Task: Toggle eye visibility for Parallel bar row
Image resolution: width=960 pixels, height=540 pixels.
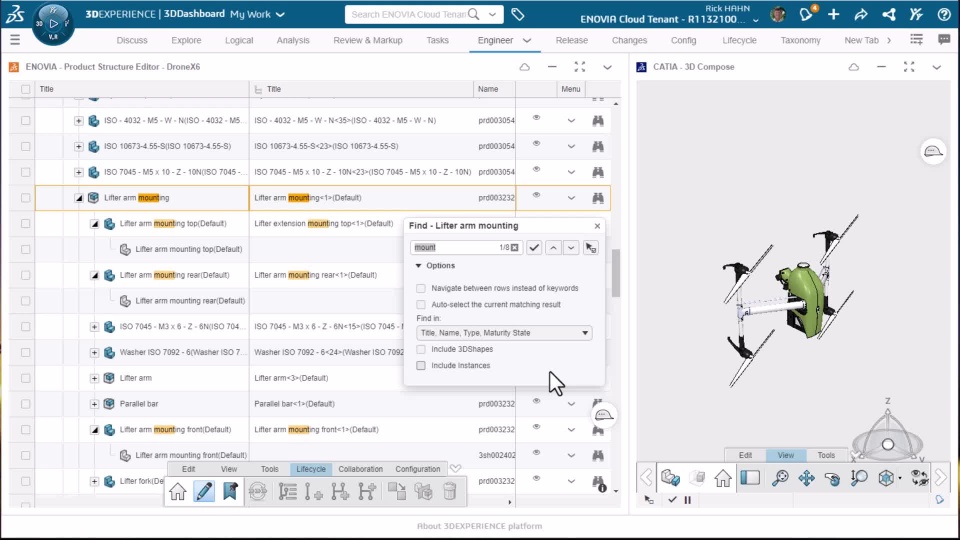Action: [x=536, y=401]
